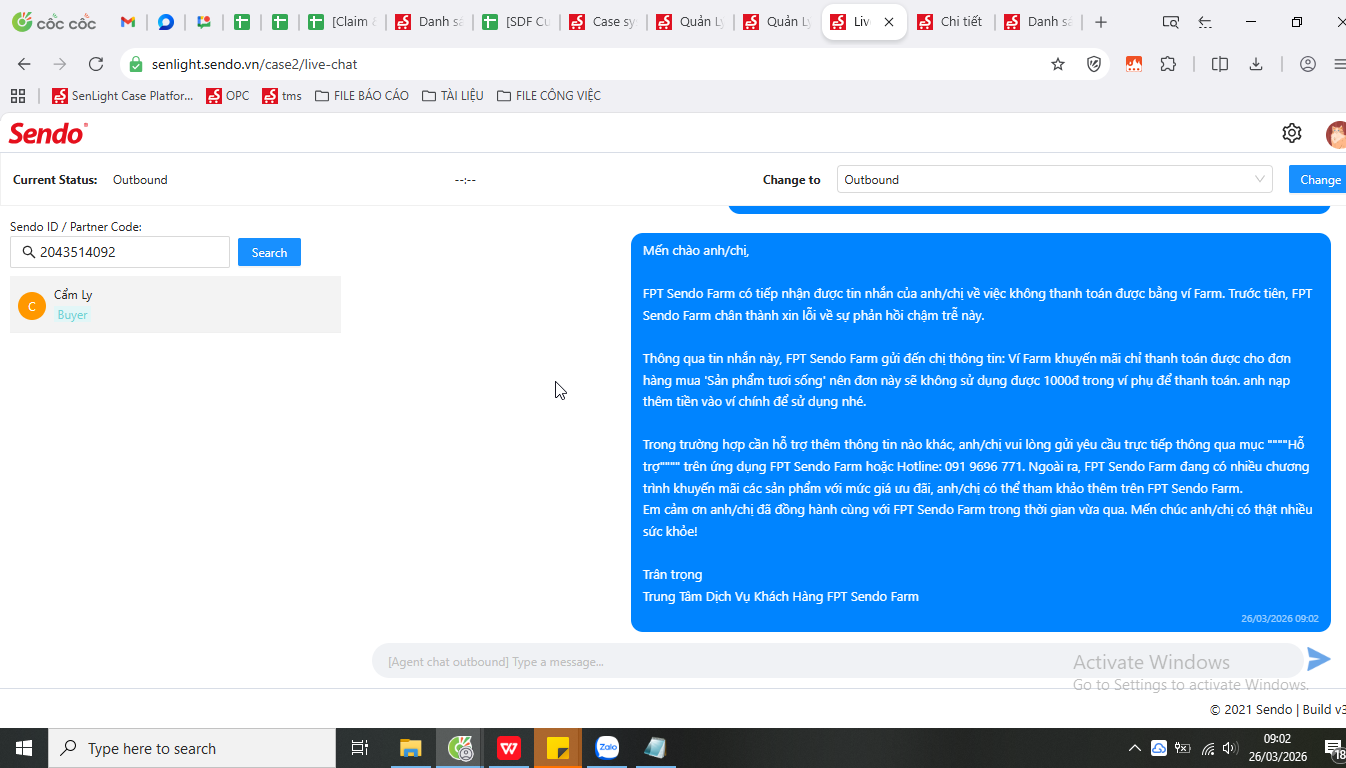Close the active Live chat tab
This screenshot has height=768, width=1346.
[x=889, y=22]
